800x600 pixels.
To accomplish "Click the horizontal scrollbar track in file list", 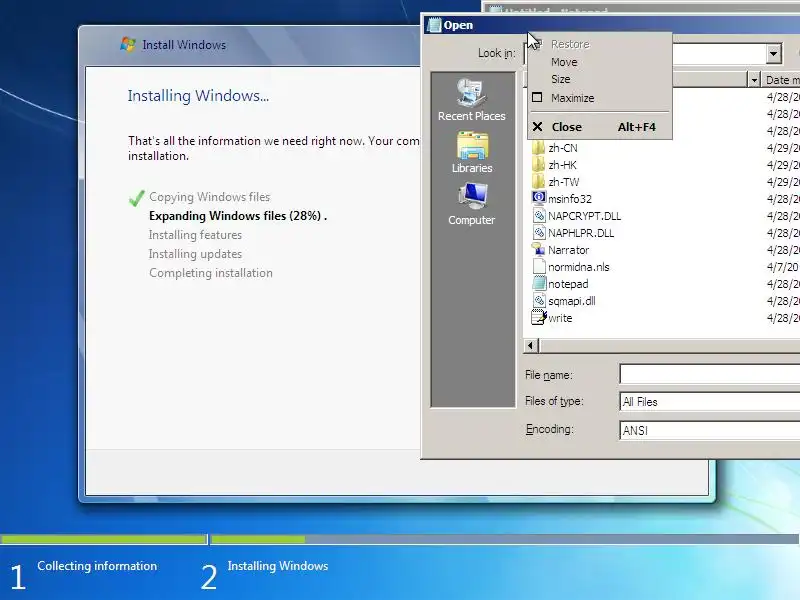I will point(668,345).
